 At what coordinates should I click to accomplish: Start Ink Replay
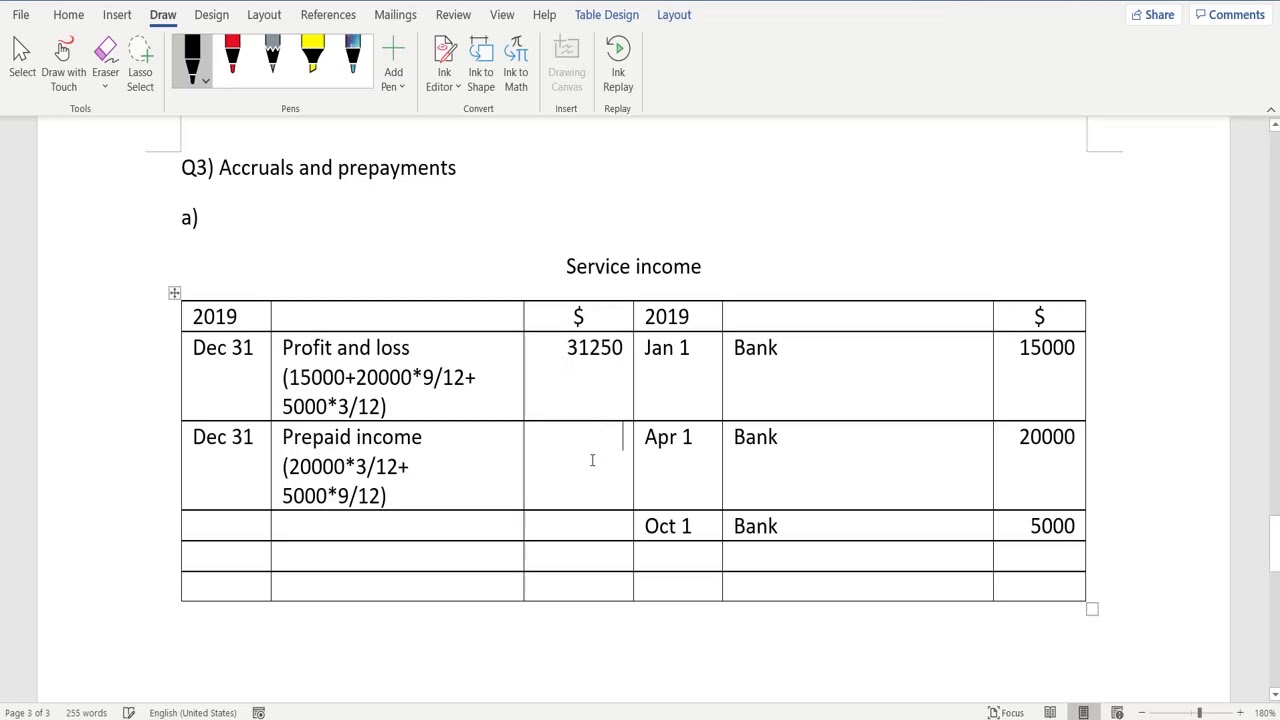[x=618, y=64]
